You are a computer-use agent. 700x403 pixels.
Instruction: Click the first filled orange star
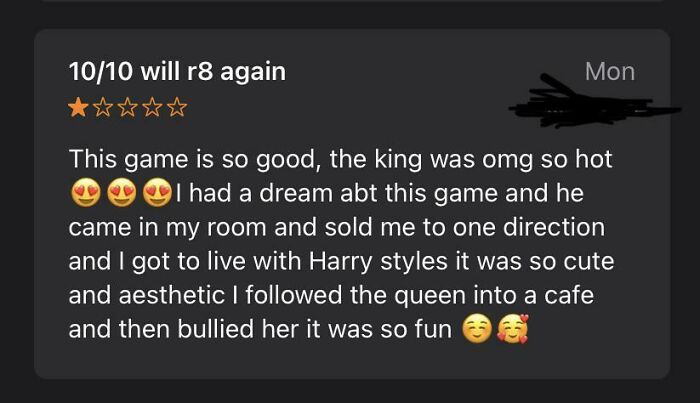coord(77,107)
